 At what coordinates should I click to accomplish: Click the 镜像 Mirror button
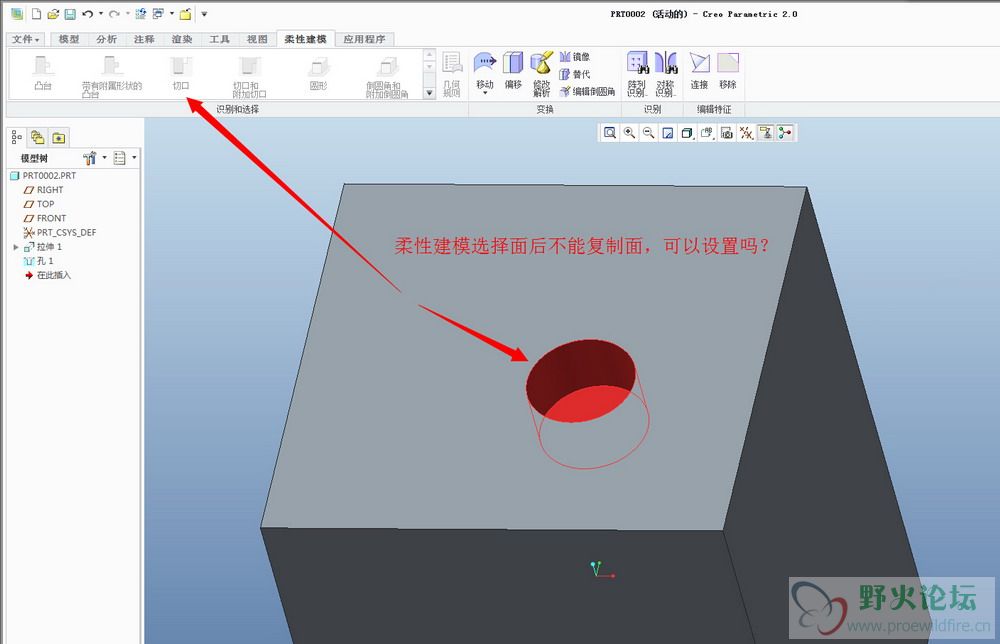click(575, 57)
